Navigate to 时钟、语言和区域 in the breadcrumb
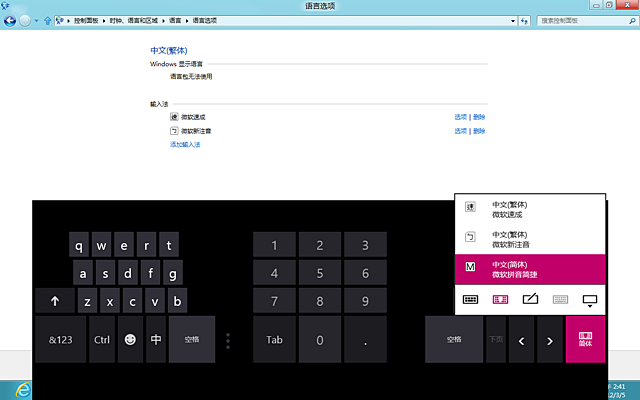640x400 pixels. click(133, 21)
